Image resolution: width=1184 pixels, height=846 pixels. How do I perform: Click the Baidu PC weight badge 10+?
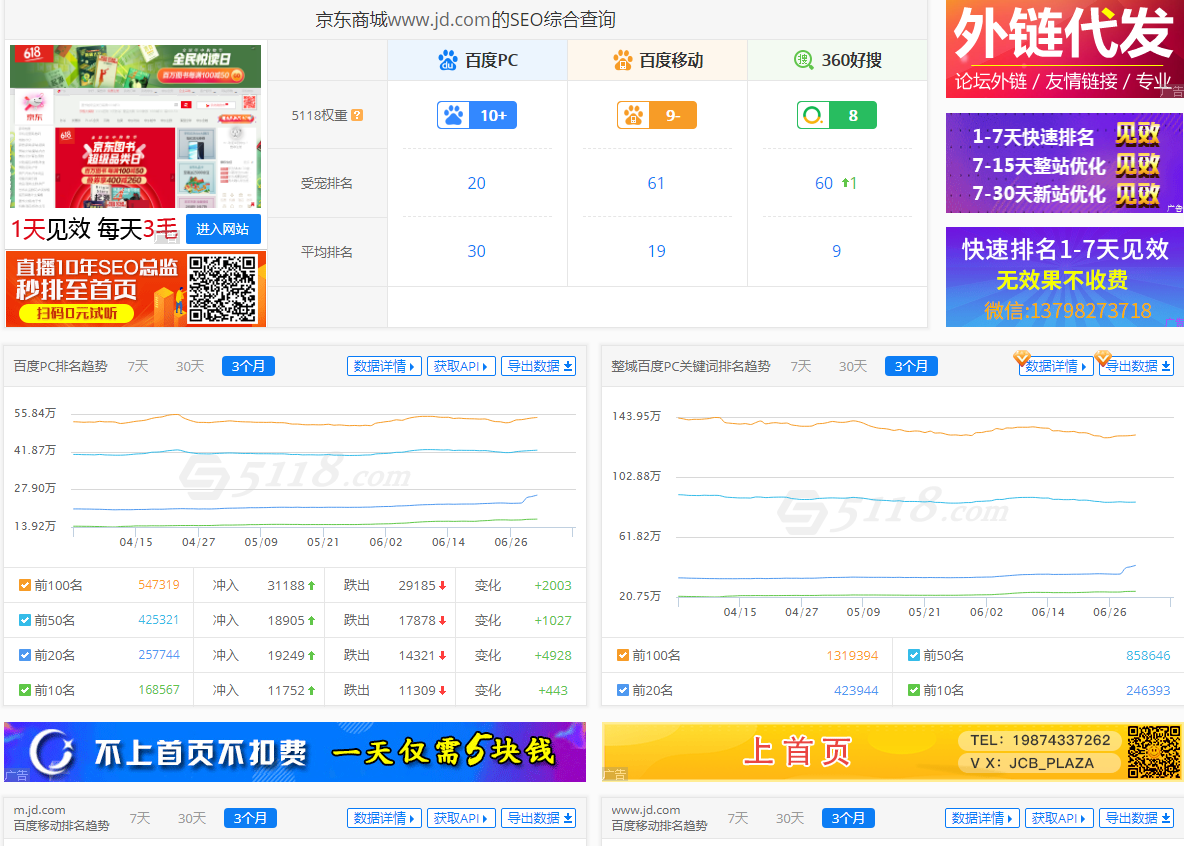tap(477, 115)
